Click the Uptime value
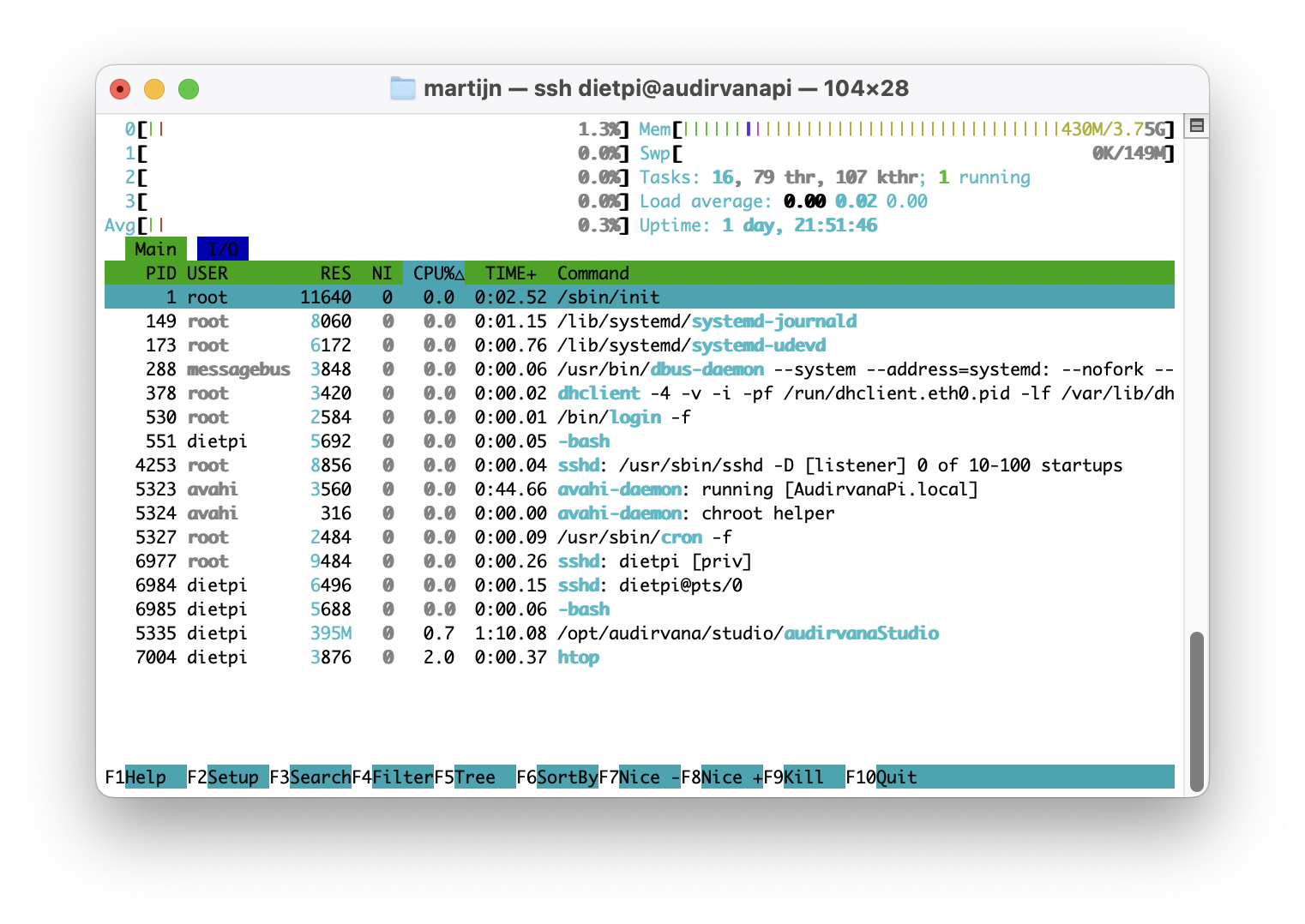 click(x=799, y=225)
